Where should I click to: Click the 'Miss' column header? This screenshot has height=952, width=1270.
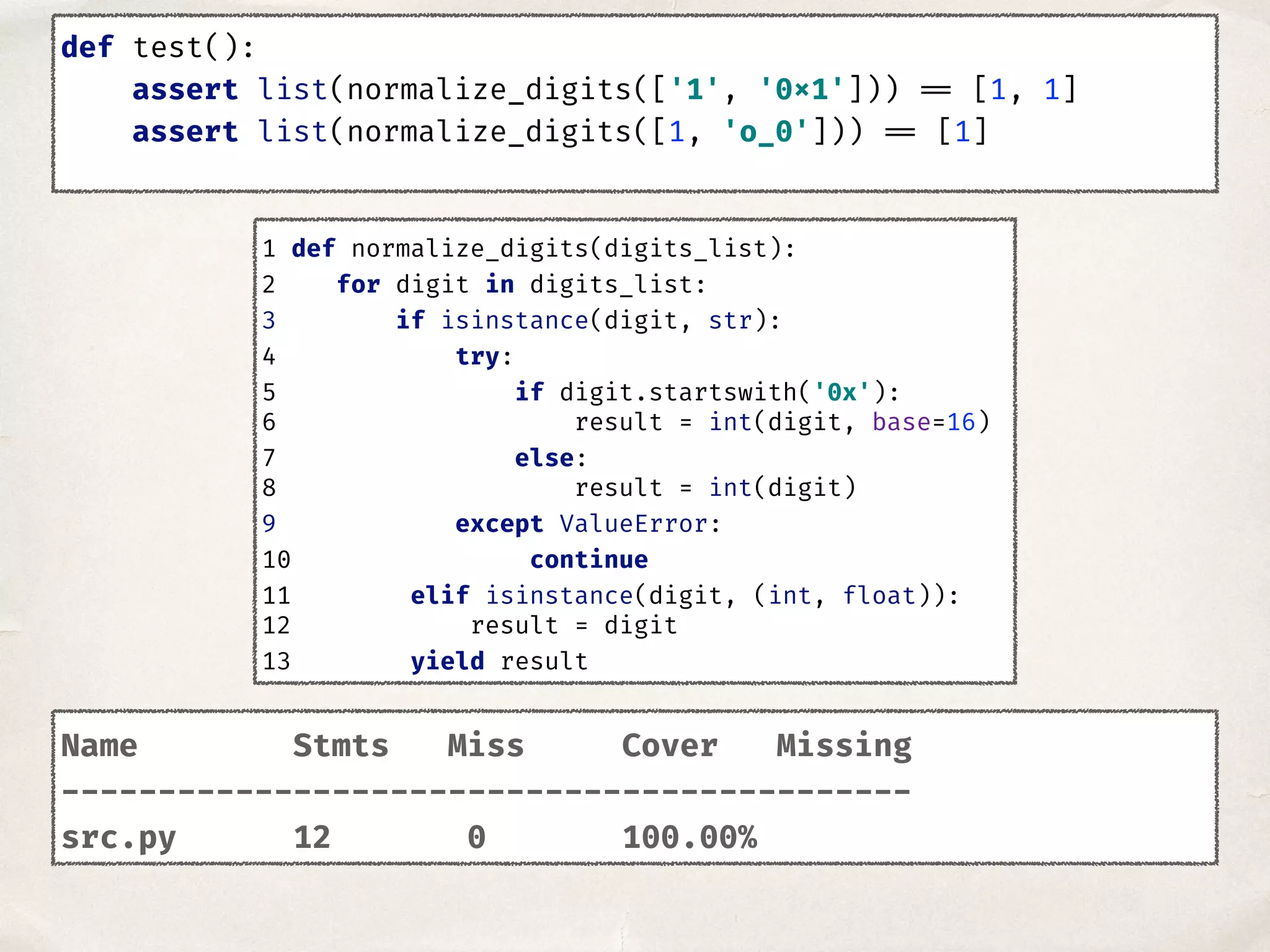coord(486,746)
